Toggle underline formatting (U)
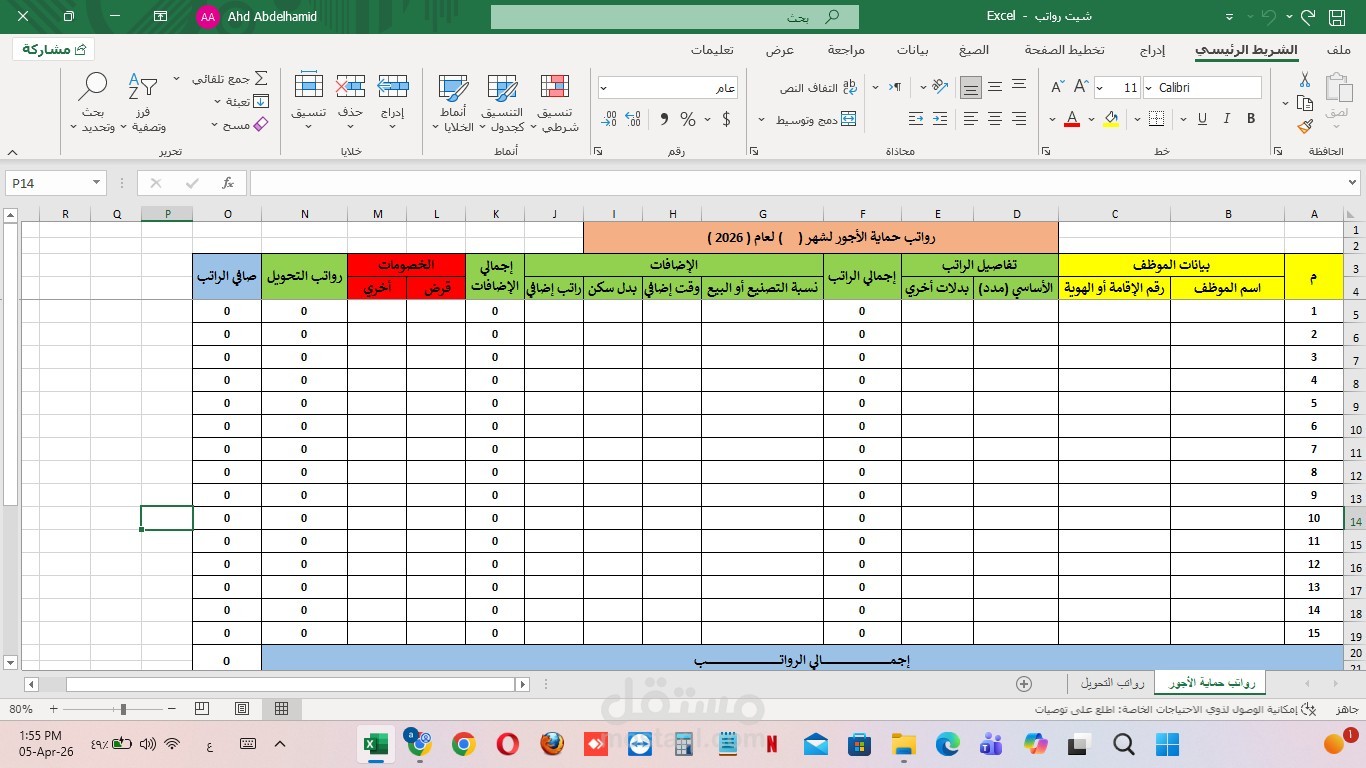 pos(1201,119)
